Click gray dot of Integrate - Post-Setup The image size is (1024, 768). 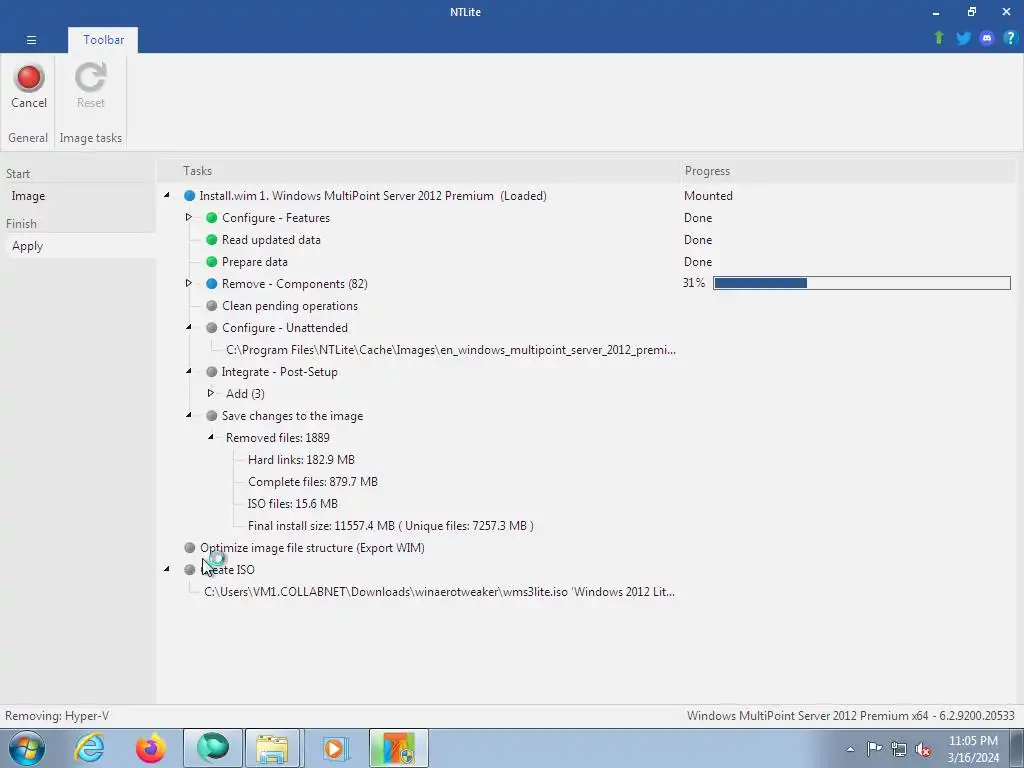(x=212, y=372)
